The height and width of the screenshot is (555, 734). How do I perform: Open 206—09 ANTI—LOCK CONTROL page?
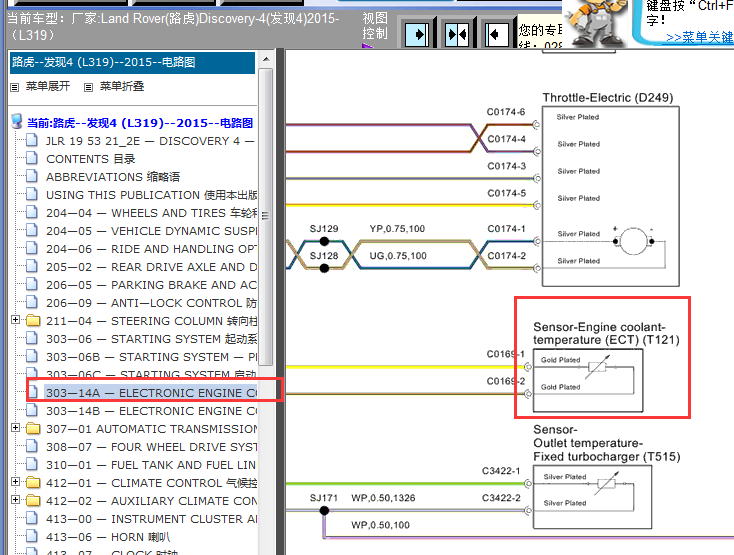point(151,303)
